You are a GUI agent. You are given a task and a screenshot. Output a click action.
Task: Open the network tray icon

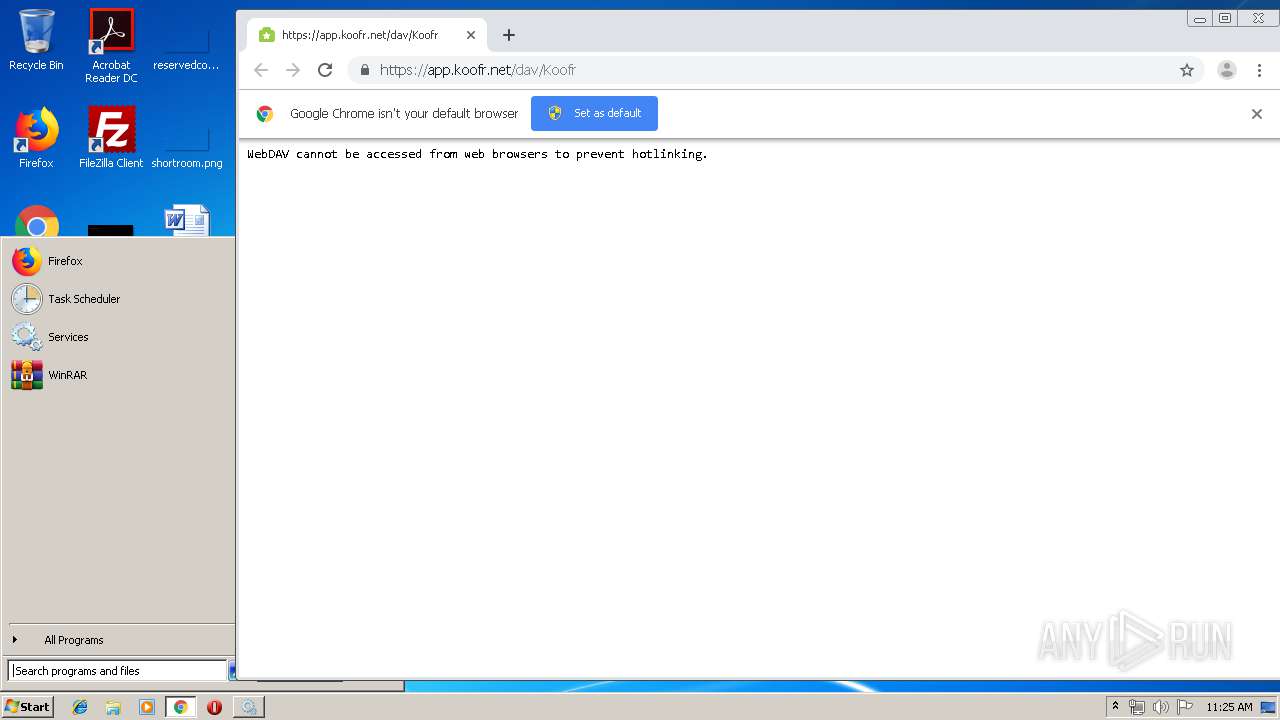coord(1137,707)
